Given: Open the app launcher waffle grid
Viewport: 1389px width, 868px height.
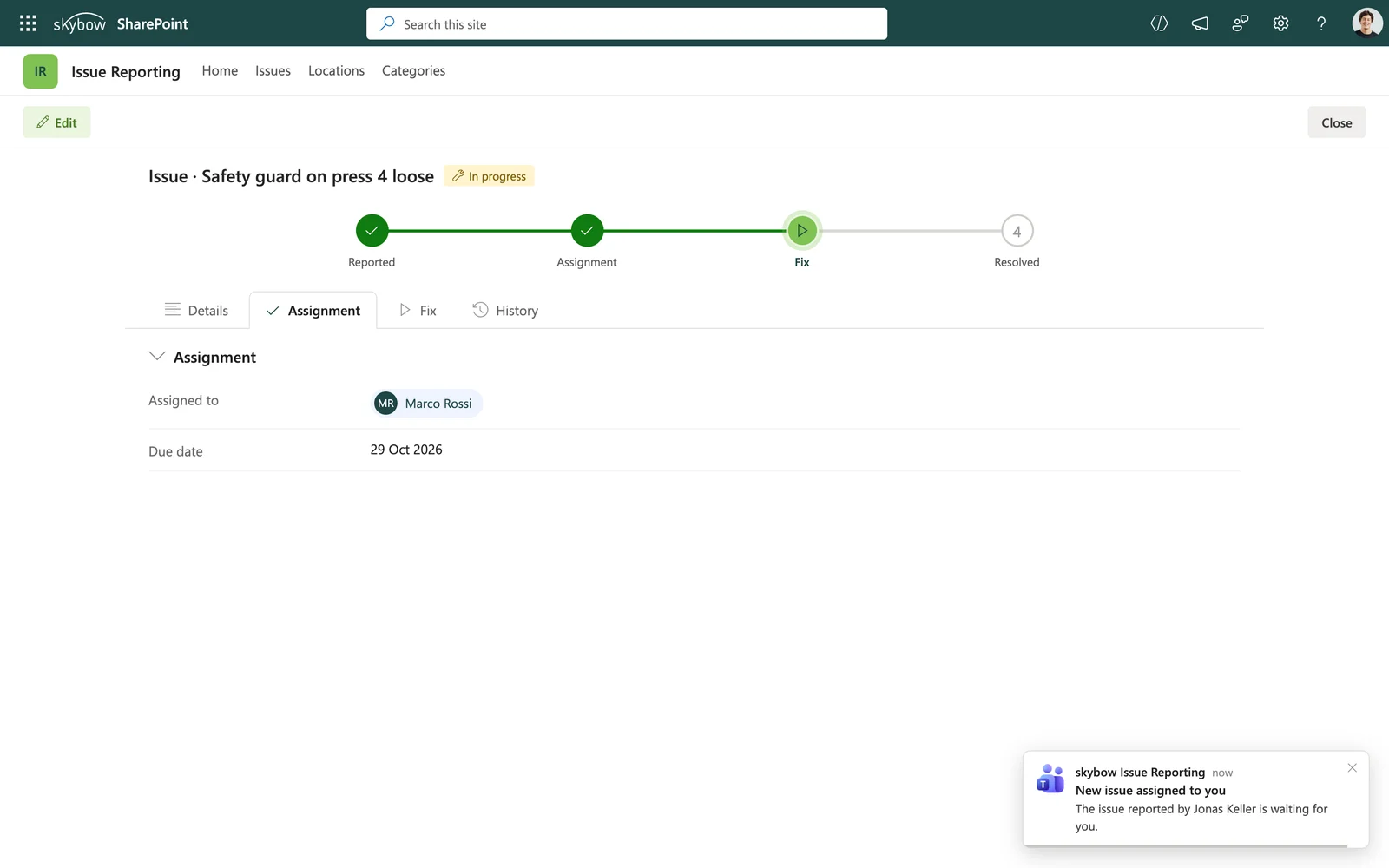Looking at the screenshot, I should pyautogui.click(x=28, y=23).
